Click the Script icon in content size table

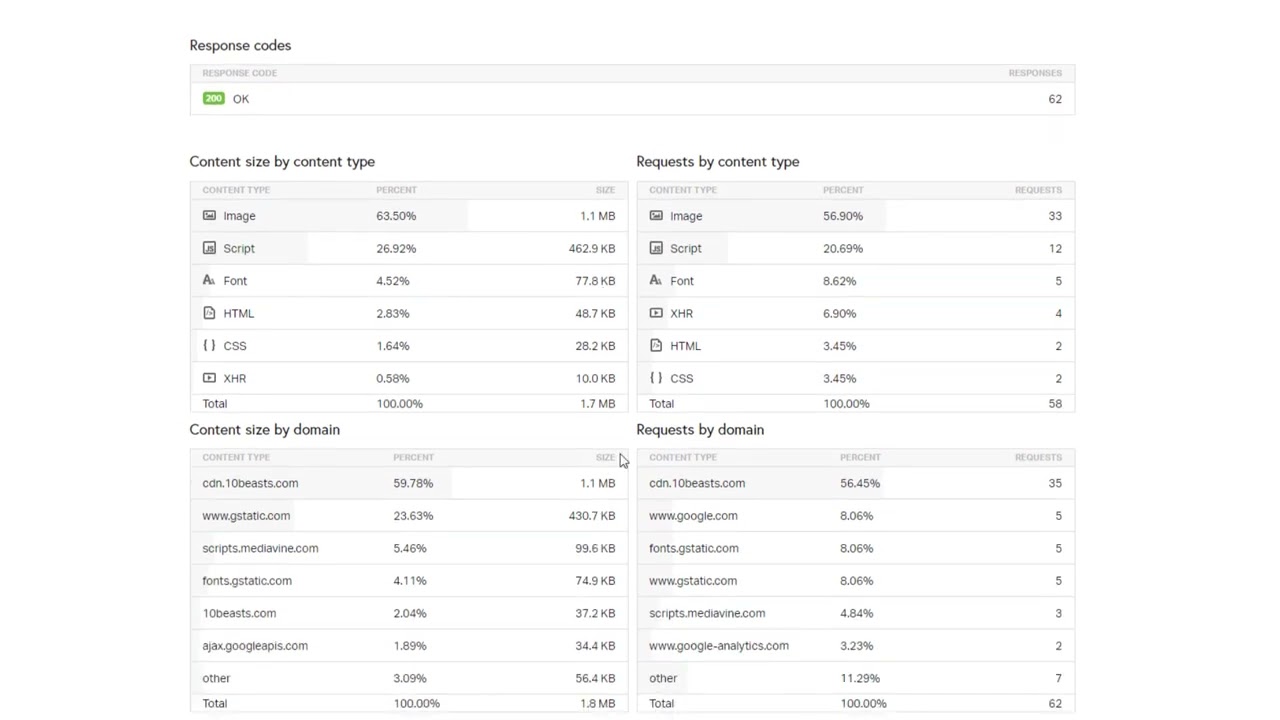coord(209,248)
